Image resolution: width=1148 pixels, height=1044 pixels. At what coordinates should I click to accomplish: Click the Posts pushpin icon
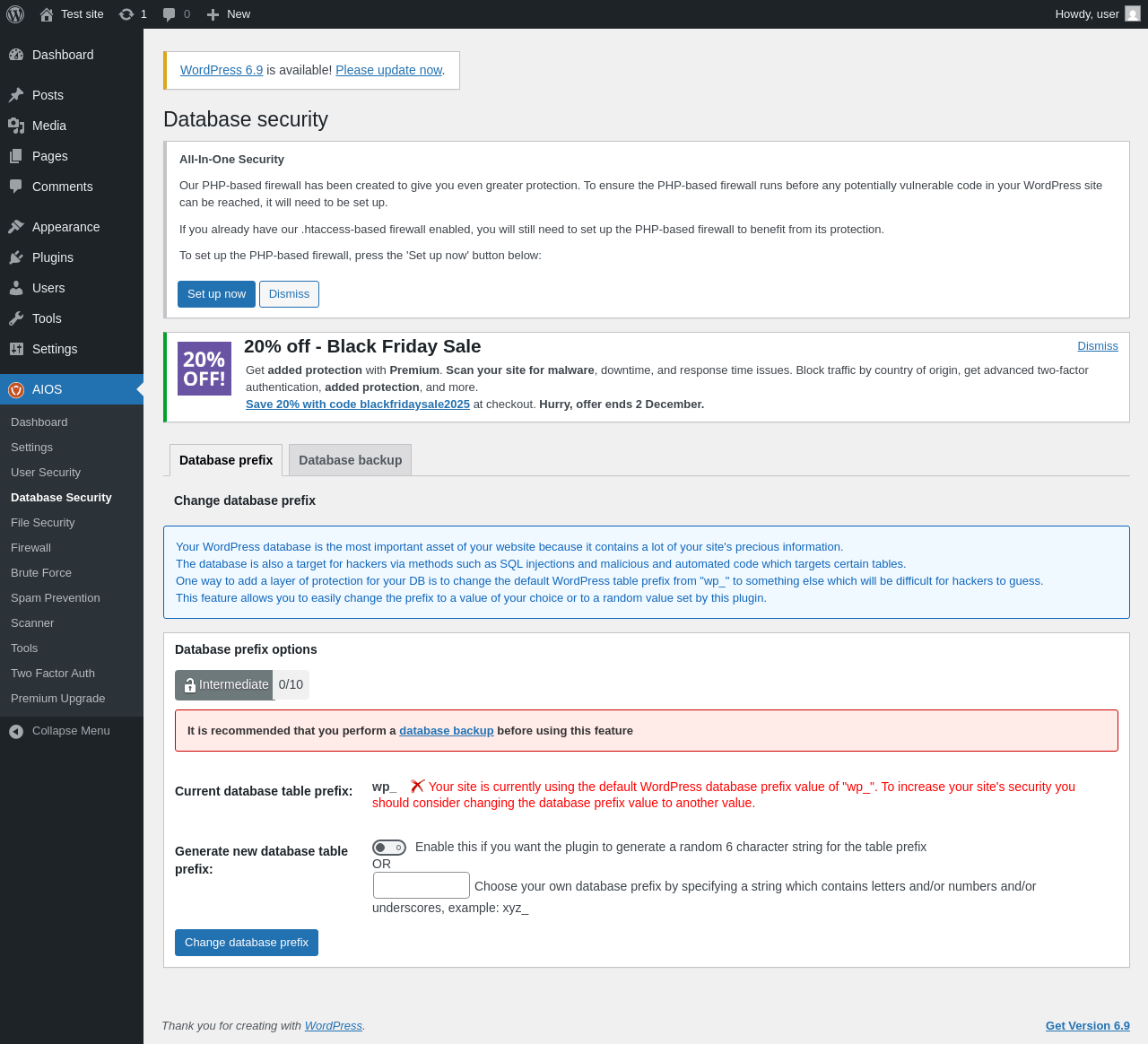(16, 95)
